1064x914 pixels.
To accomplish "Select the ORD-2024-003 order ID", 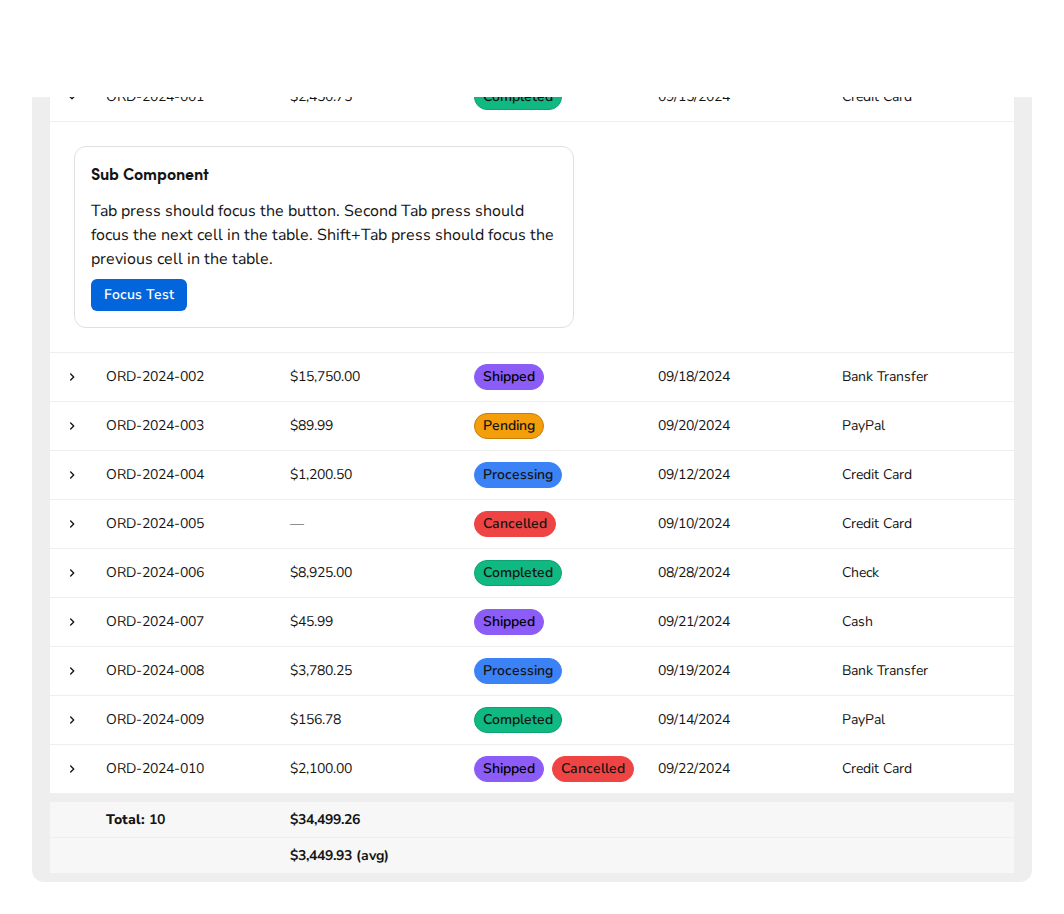I will pos(155,425).
